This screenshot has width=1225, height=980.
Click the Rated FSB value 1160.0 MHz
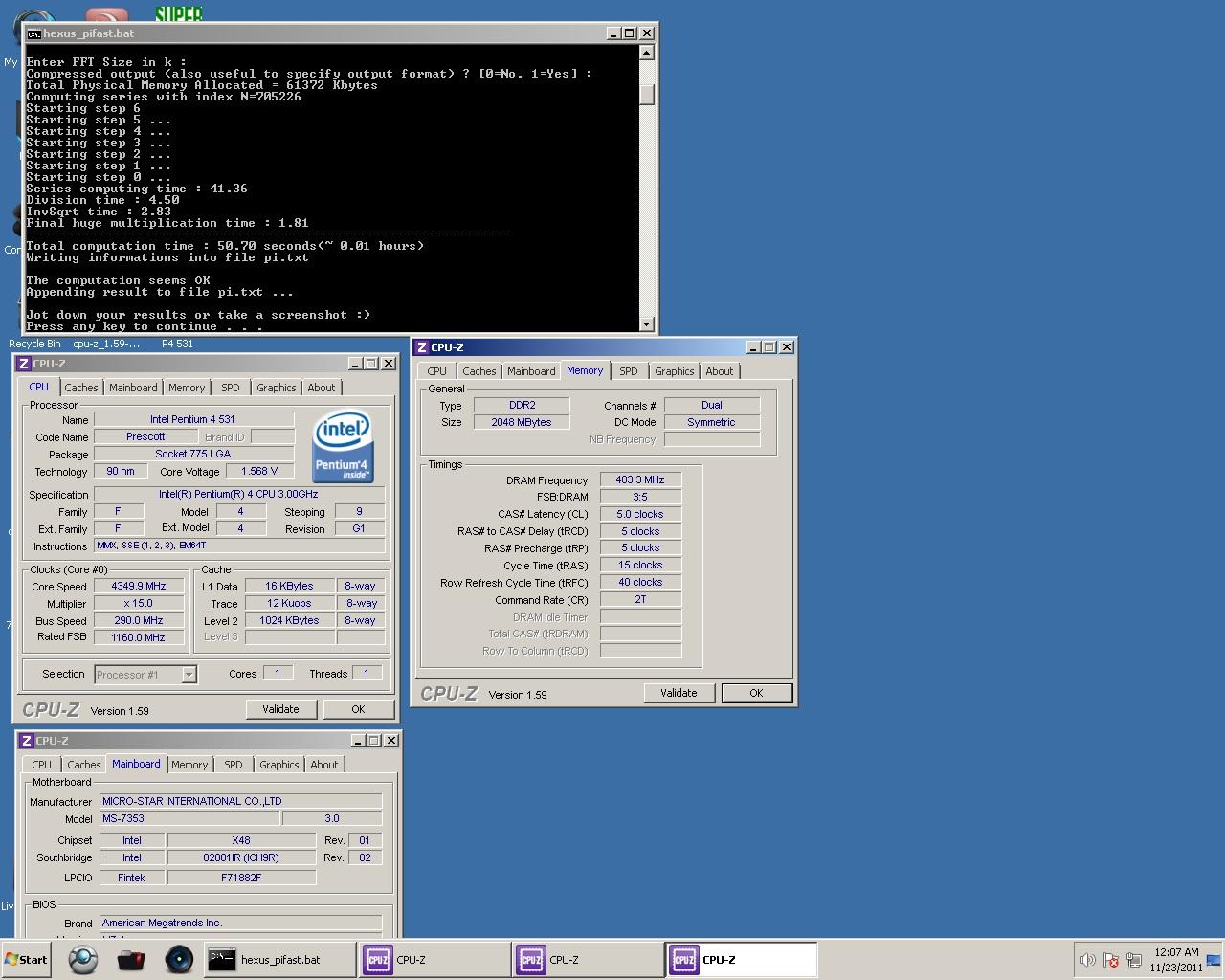(x=139, y=637)
